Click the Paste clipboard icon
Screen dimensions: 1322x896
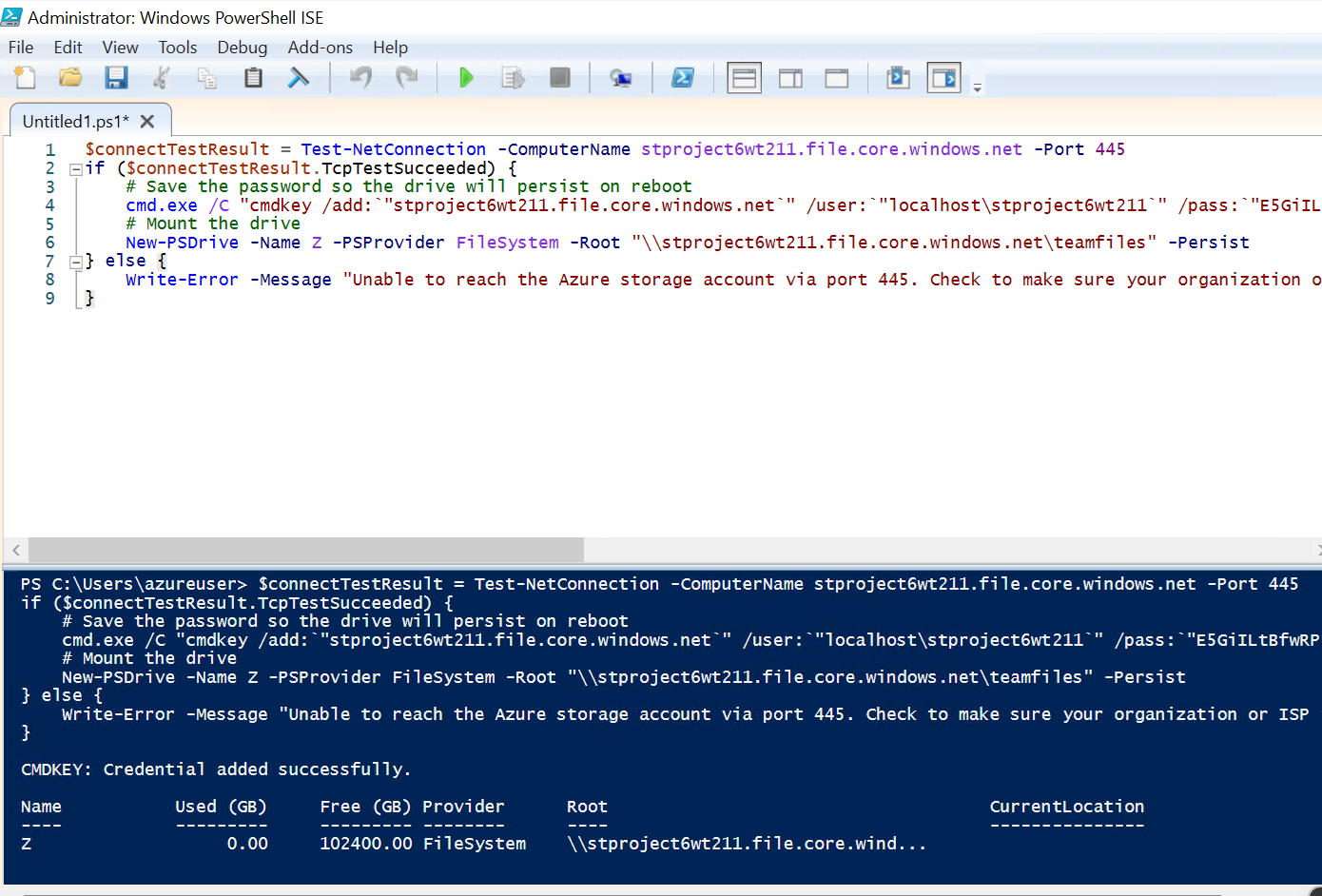(253, 78)
